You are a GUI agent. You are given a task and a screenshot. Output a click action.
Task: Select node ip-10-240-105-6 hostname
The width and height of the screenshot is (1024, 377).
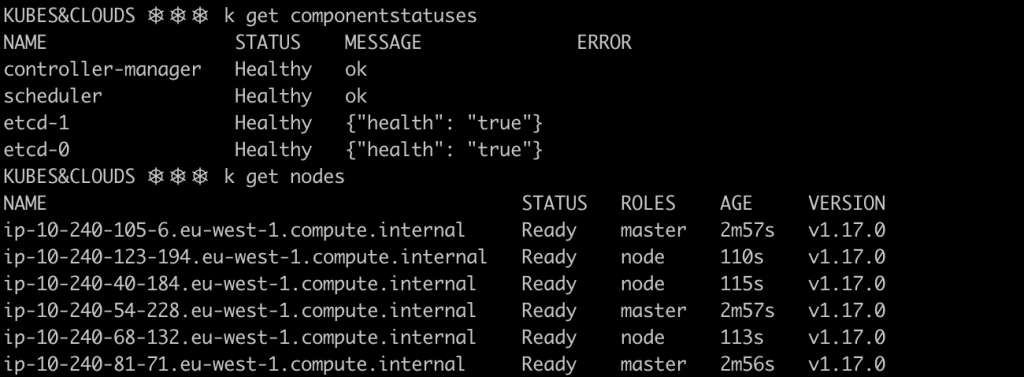(234, 231)
